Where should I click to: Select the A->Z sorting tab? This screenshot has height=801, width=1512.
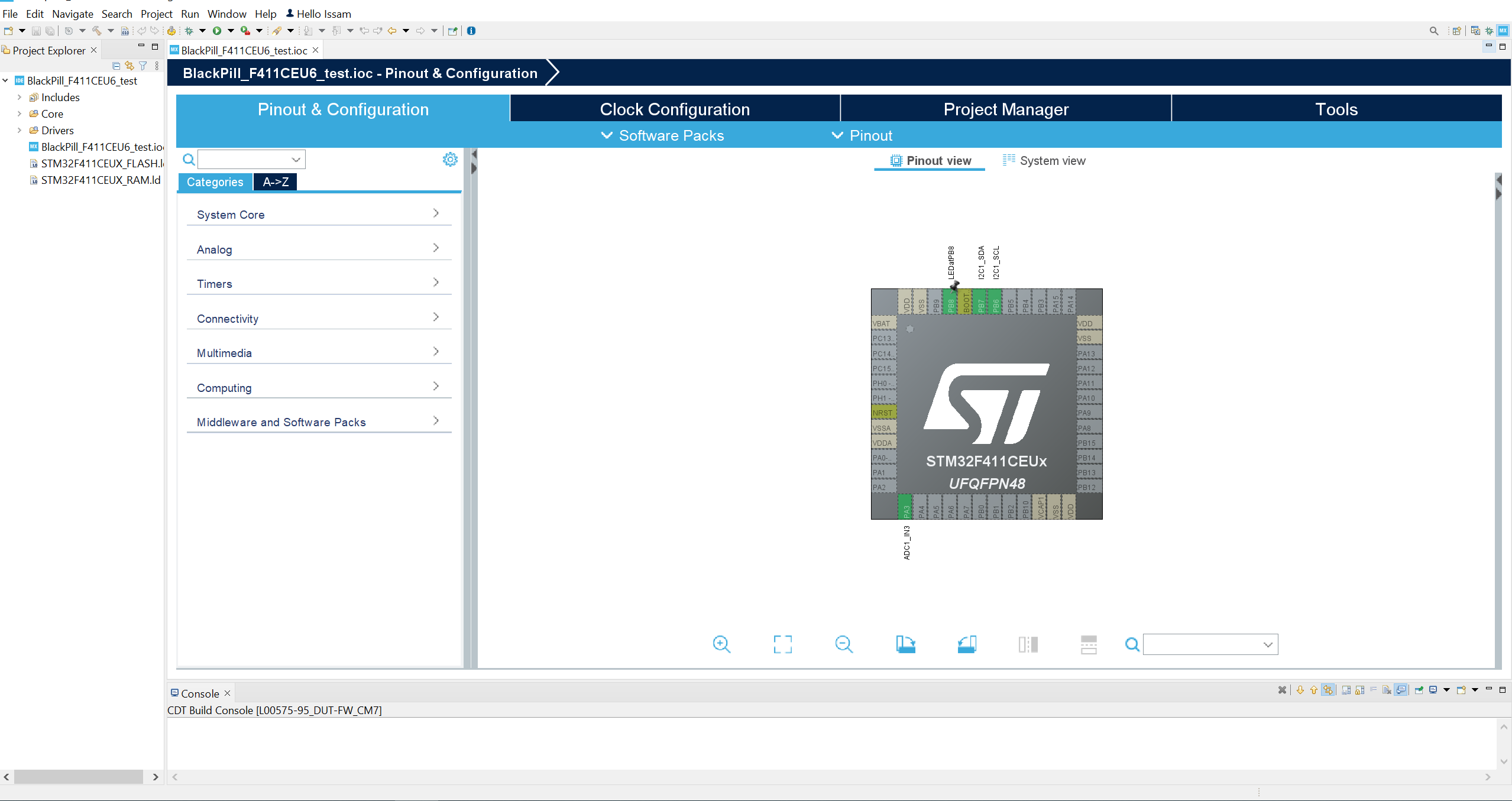click(x=276, y=182)
